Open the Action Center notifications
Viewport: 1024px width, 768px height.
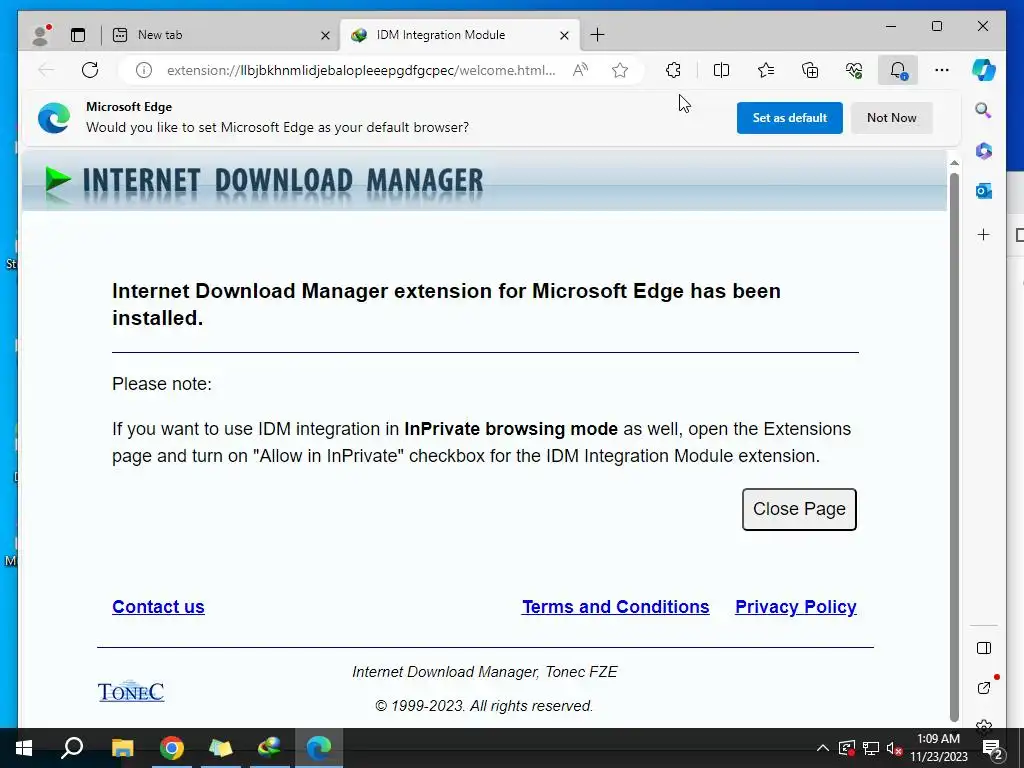tap(993, 748)
